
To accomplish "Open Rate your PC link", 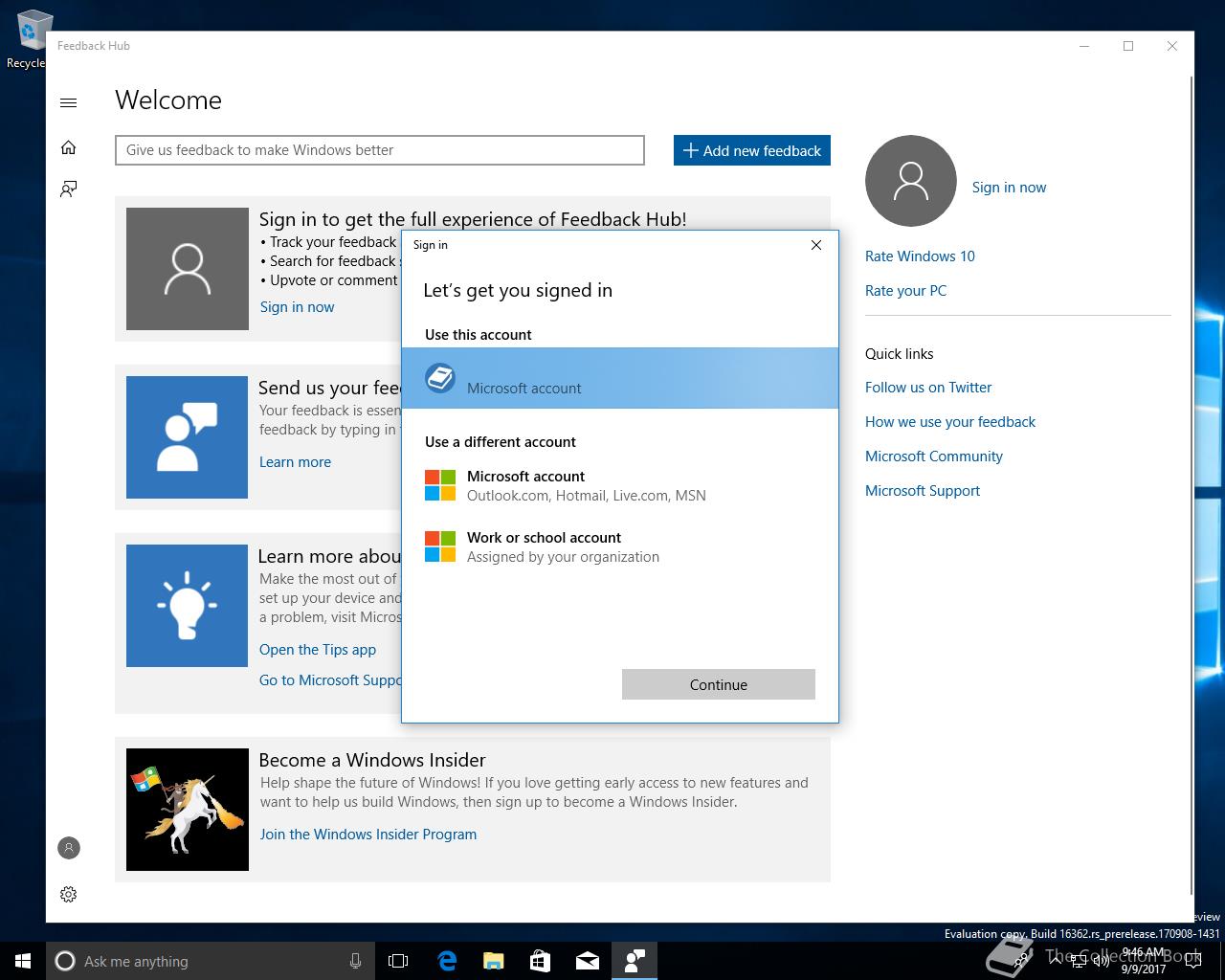I will [905, 291].
